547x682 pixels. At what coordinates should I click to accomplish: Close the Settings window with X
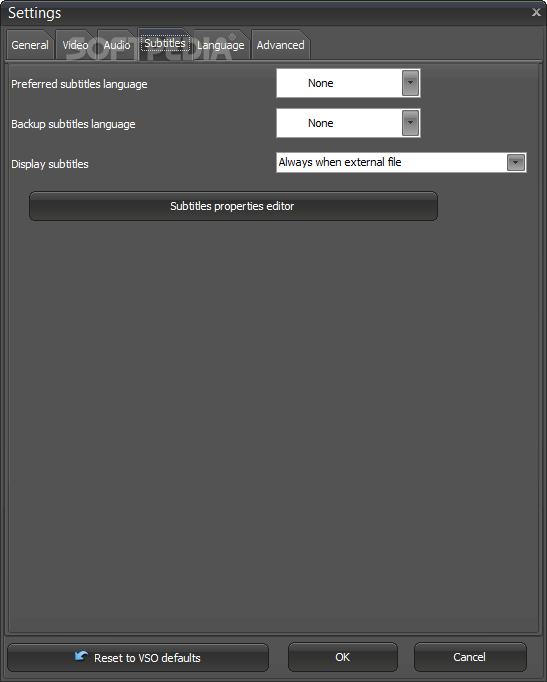[x=536, y=12]
